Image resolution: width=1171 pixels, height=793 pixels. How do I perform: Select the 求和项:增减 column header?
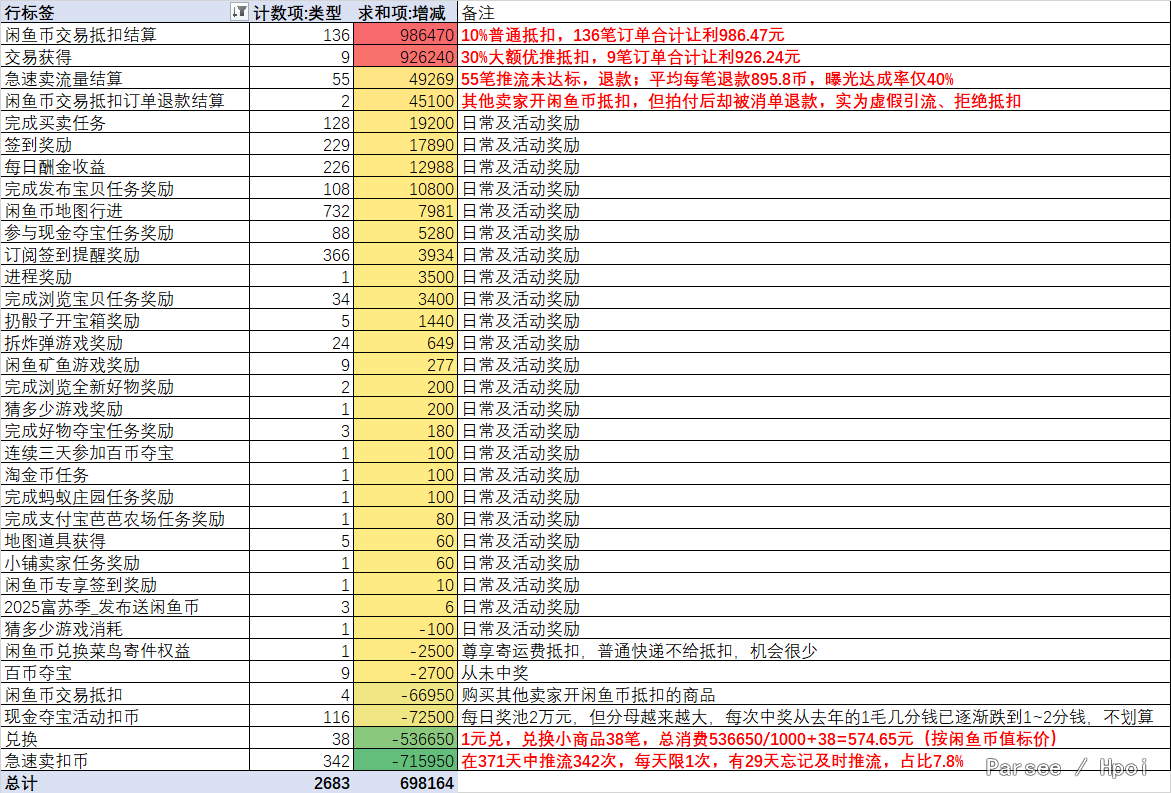405,12
